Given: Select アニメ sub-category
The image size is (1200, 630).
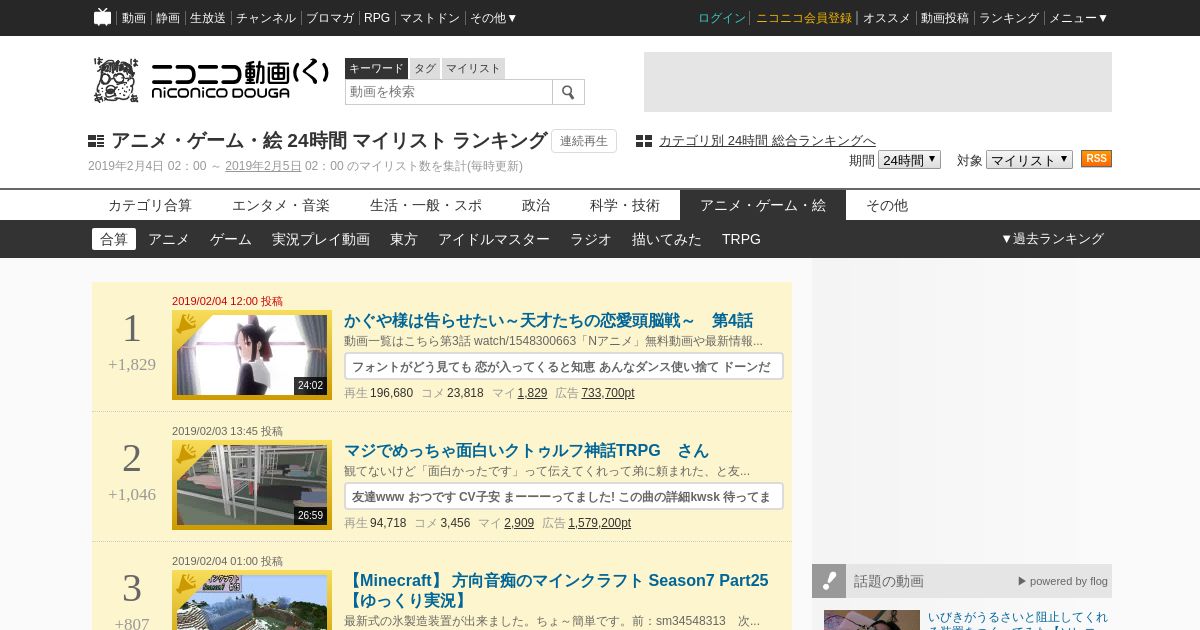Looking at the screenshot, I should coord(169,239).
